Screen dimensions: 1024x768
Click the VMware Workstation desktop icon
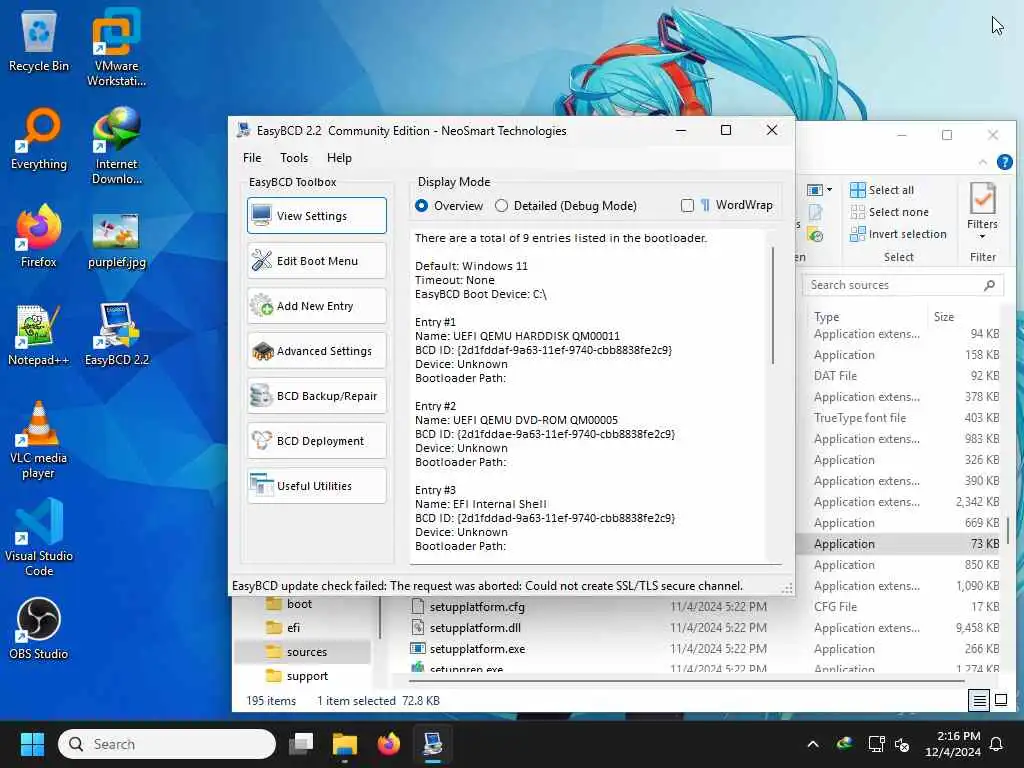(116, 48)
